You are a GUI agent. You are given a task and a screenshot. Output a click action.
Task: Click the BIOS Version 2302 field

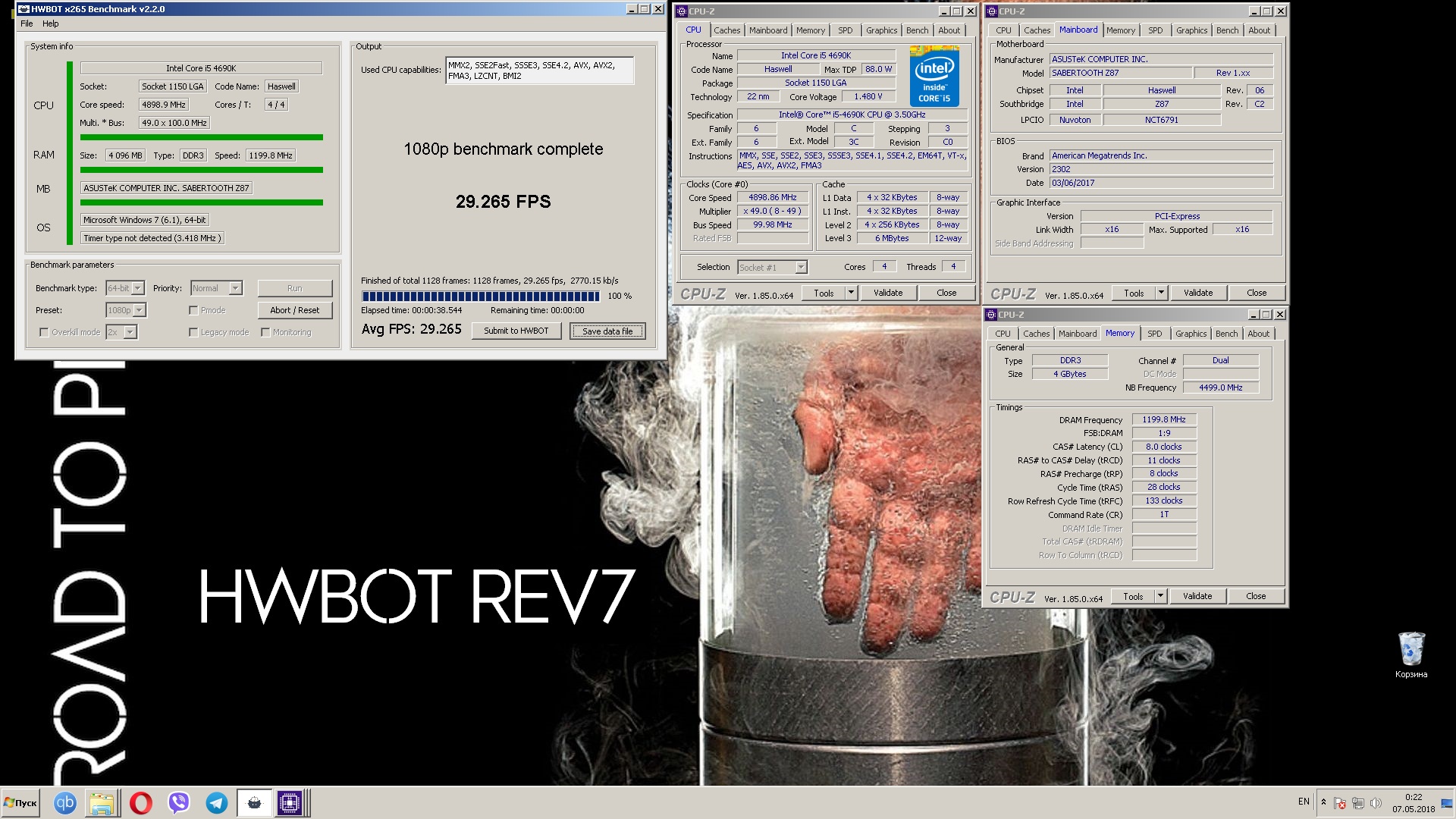pos(1161,169)
